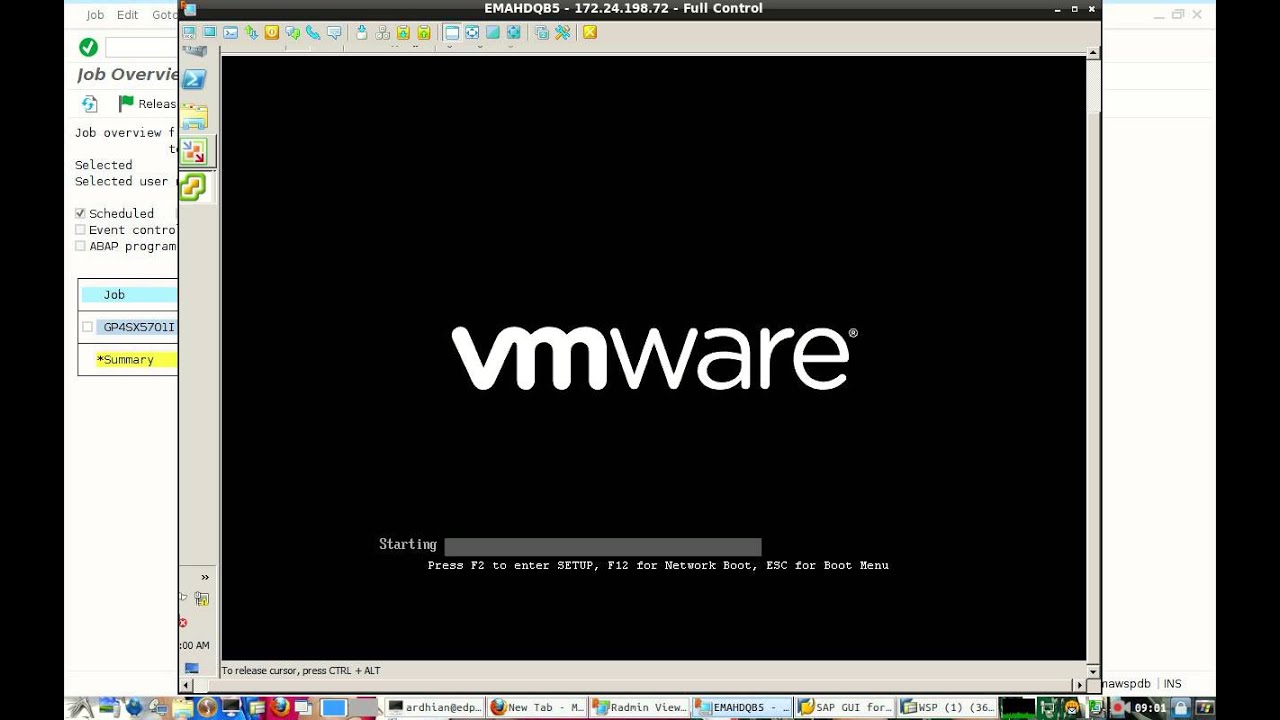The image size is (1280, 720).
Task: Toggle the ABAP program checkbox in SAP
Action: point(80,245)
